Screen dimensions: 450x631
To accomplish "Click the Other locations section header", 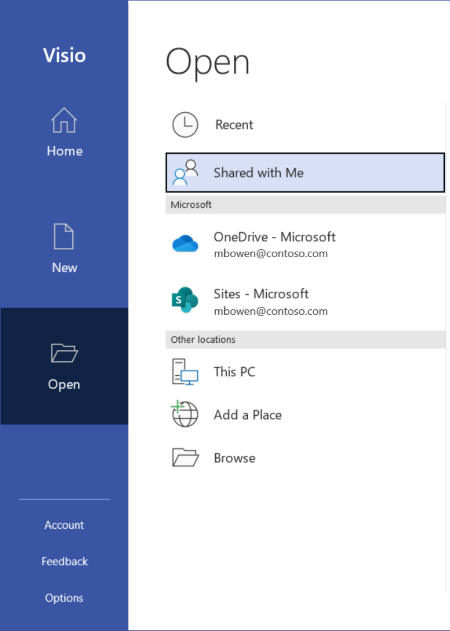I will click(306, 340).
